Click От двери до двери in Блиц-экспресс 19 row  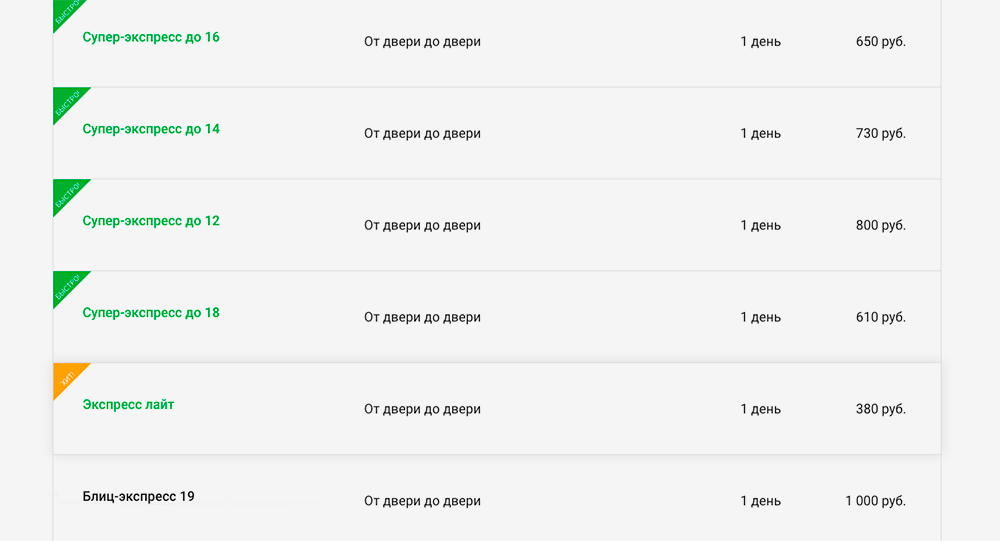pos(422,501)
